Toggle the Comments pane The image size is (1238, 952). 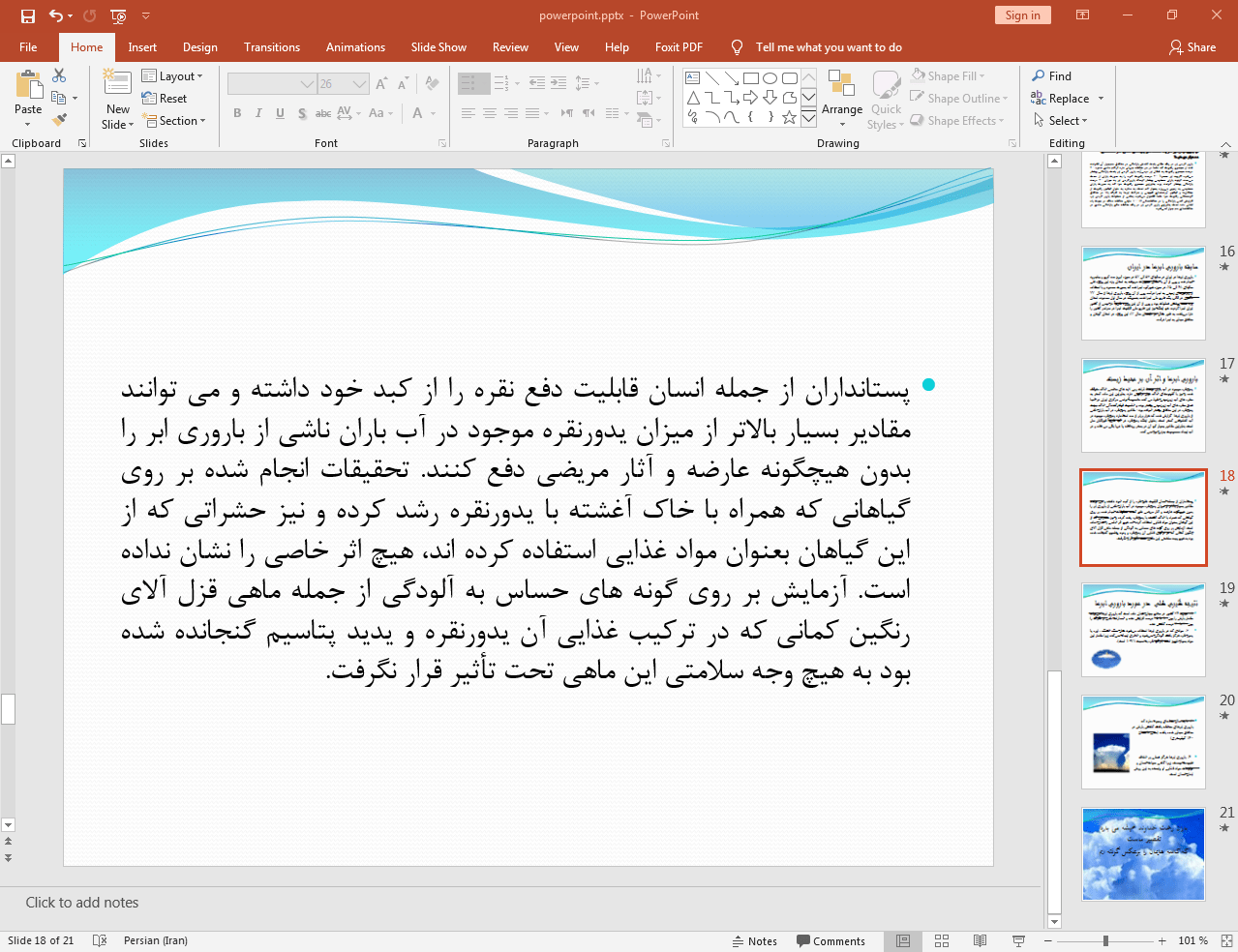[x=830, y=940]
